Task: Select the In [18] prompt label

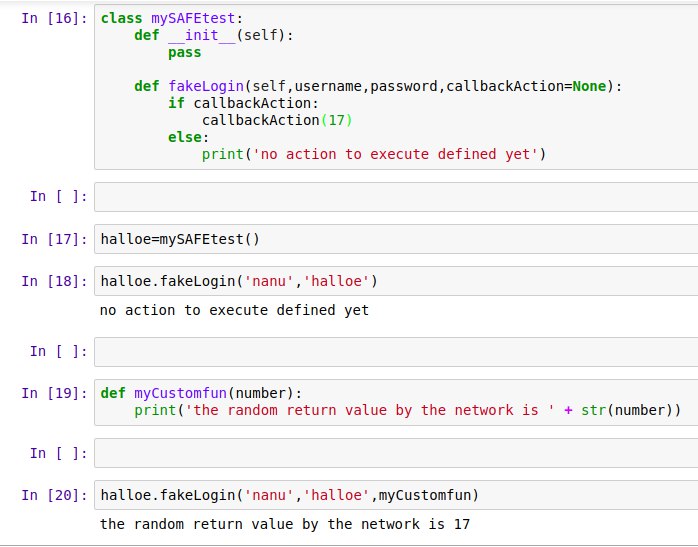Action: click(54, 281)
